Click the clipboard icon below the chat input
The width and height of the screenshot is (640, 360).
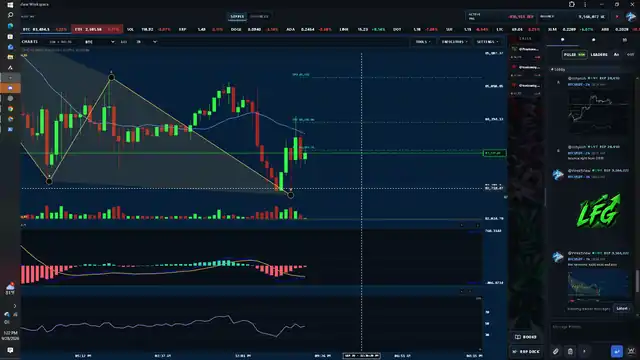coord(570,351)
